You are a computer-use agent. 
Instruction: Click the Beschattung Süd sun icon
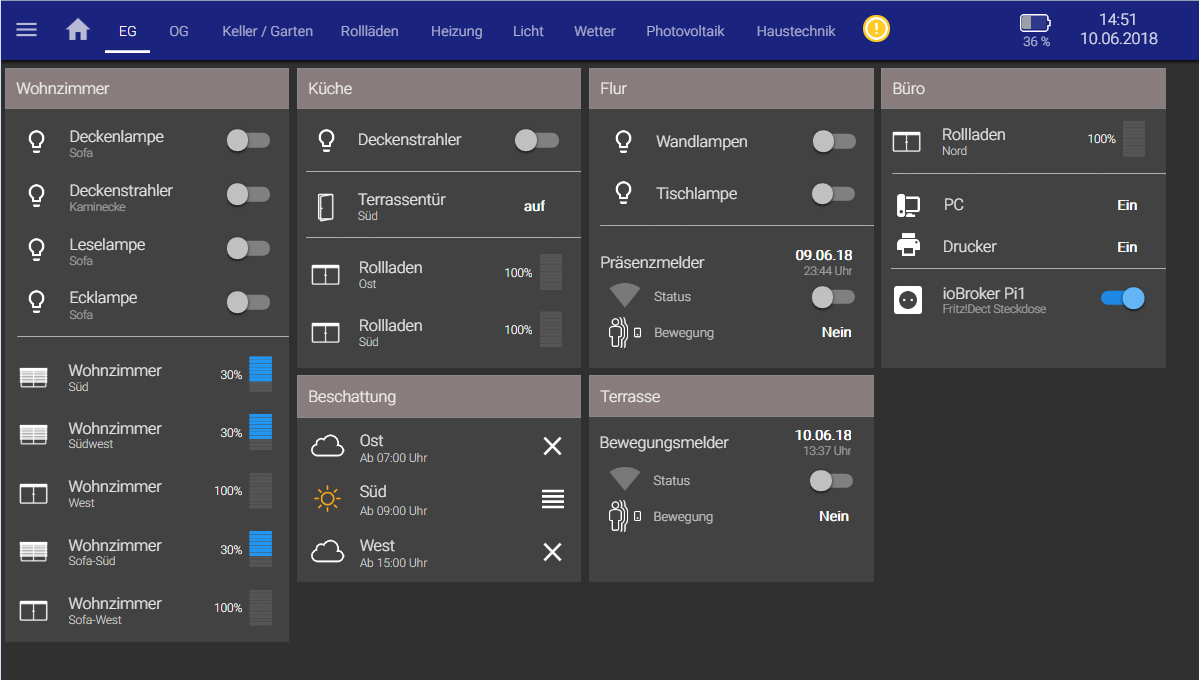(x=327, y=499)
